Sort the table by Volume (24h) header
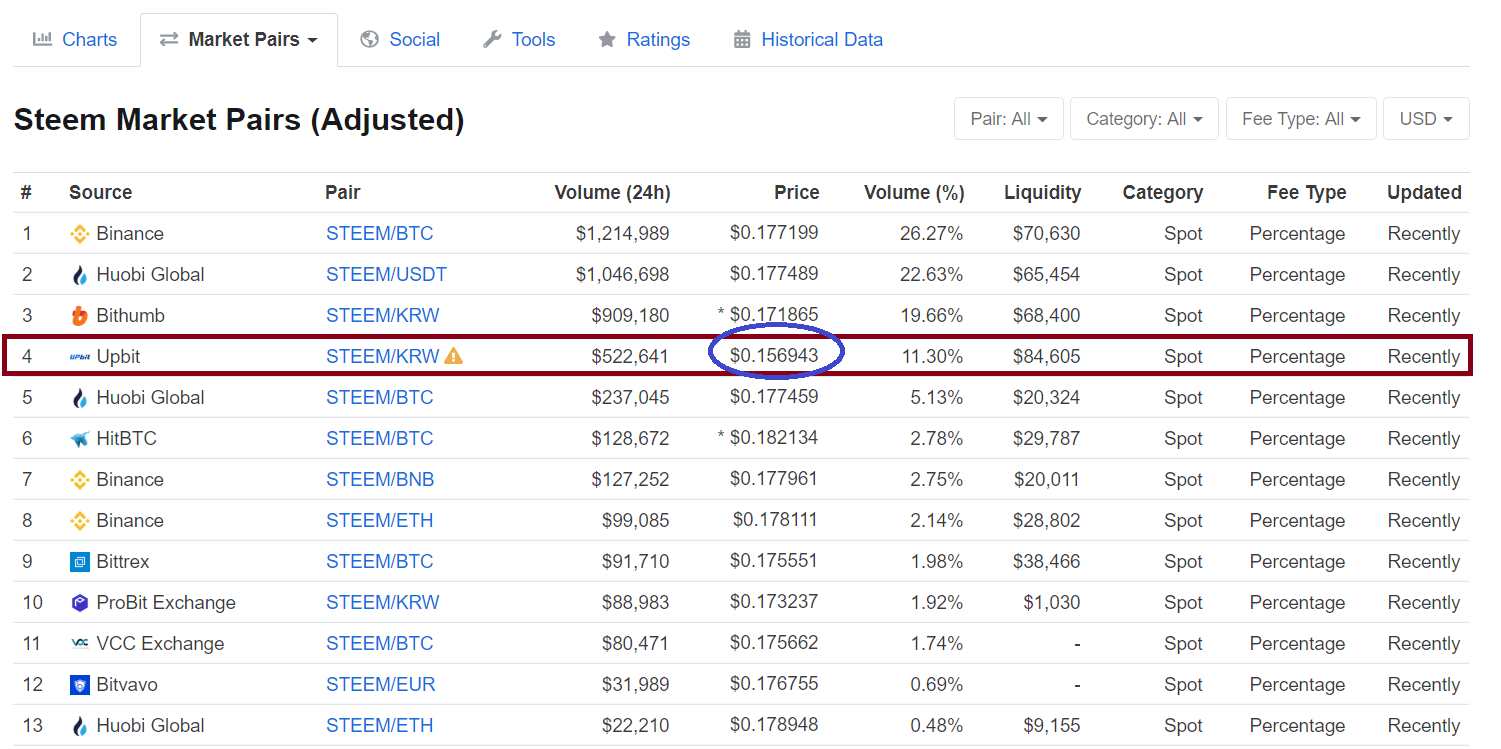1501x749 pixels. click(612, 193)
